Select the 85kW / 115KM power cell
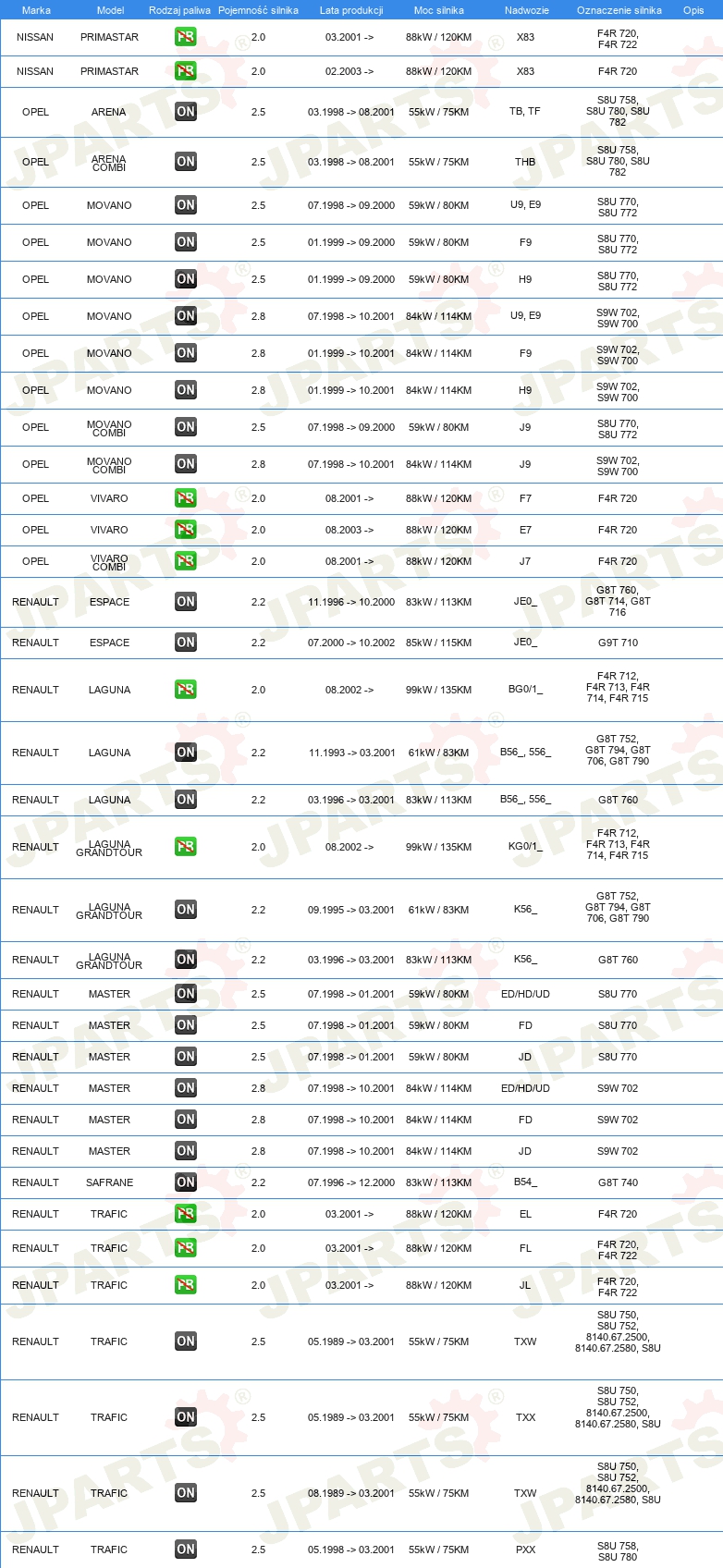This screenshot has width=723, height=1568. [x=439, y=643]
